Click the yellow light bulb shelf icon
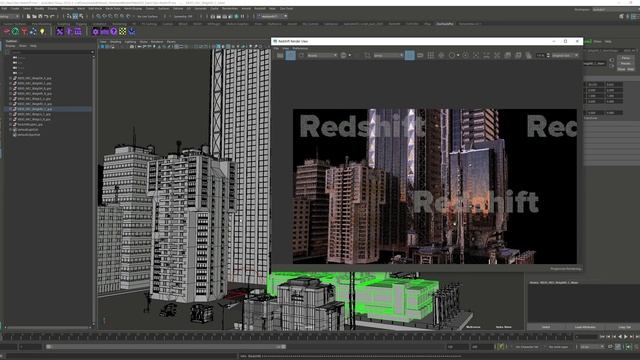This screenshot has height=360, width=640. [42, 31]
